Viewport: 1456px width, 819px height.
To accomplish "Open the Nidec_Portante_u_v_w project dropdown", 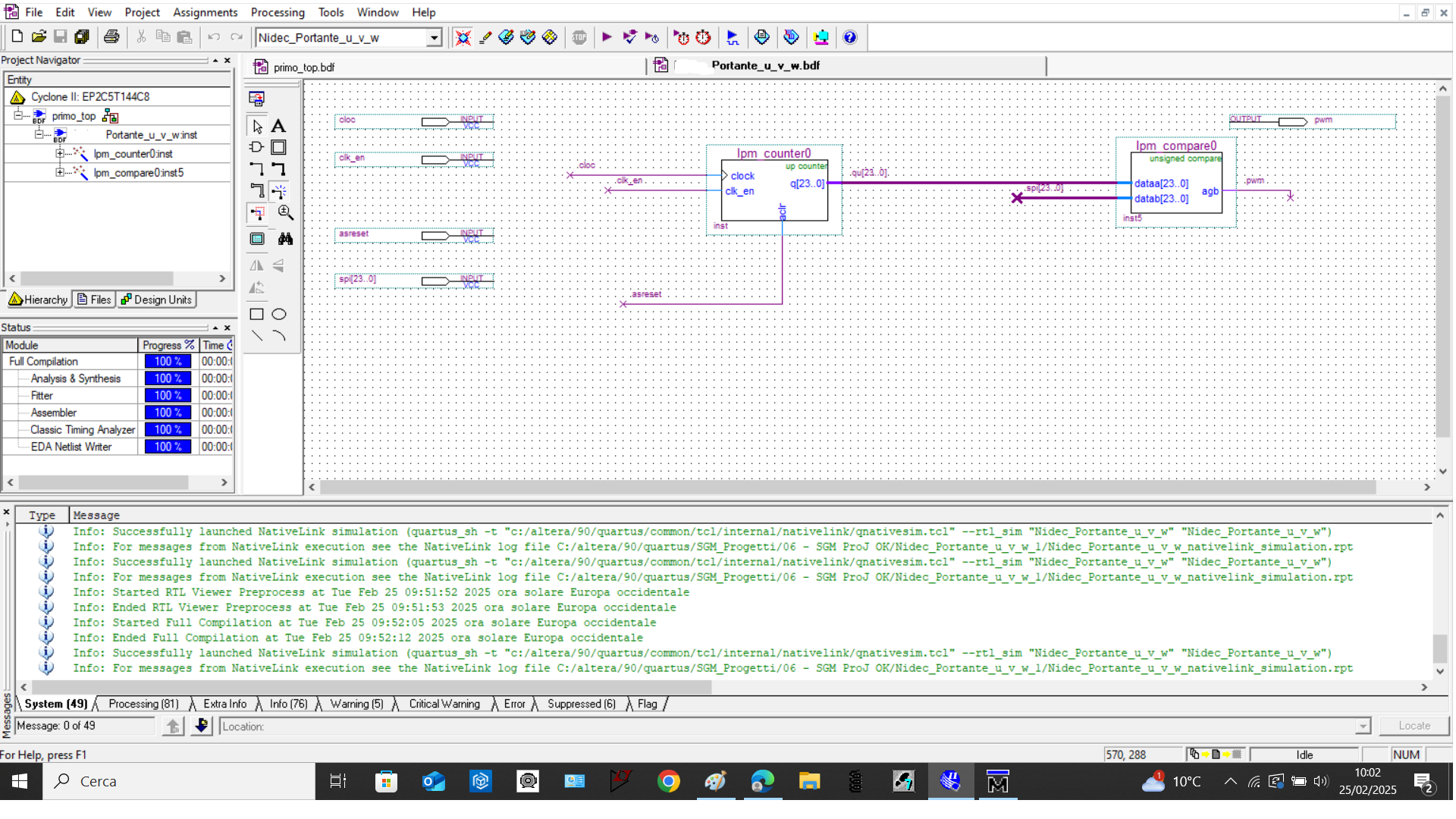I will click(434, 38).
